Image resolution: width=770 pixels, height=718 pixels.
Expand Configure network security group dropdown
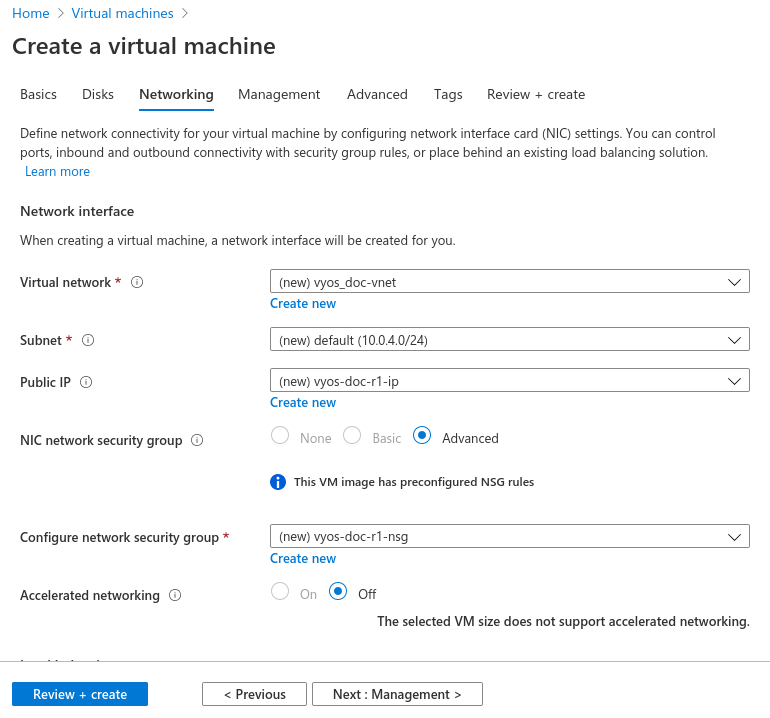(x=509, y=536)
